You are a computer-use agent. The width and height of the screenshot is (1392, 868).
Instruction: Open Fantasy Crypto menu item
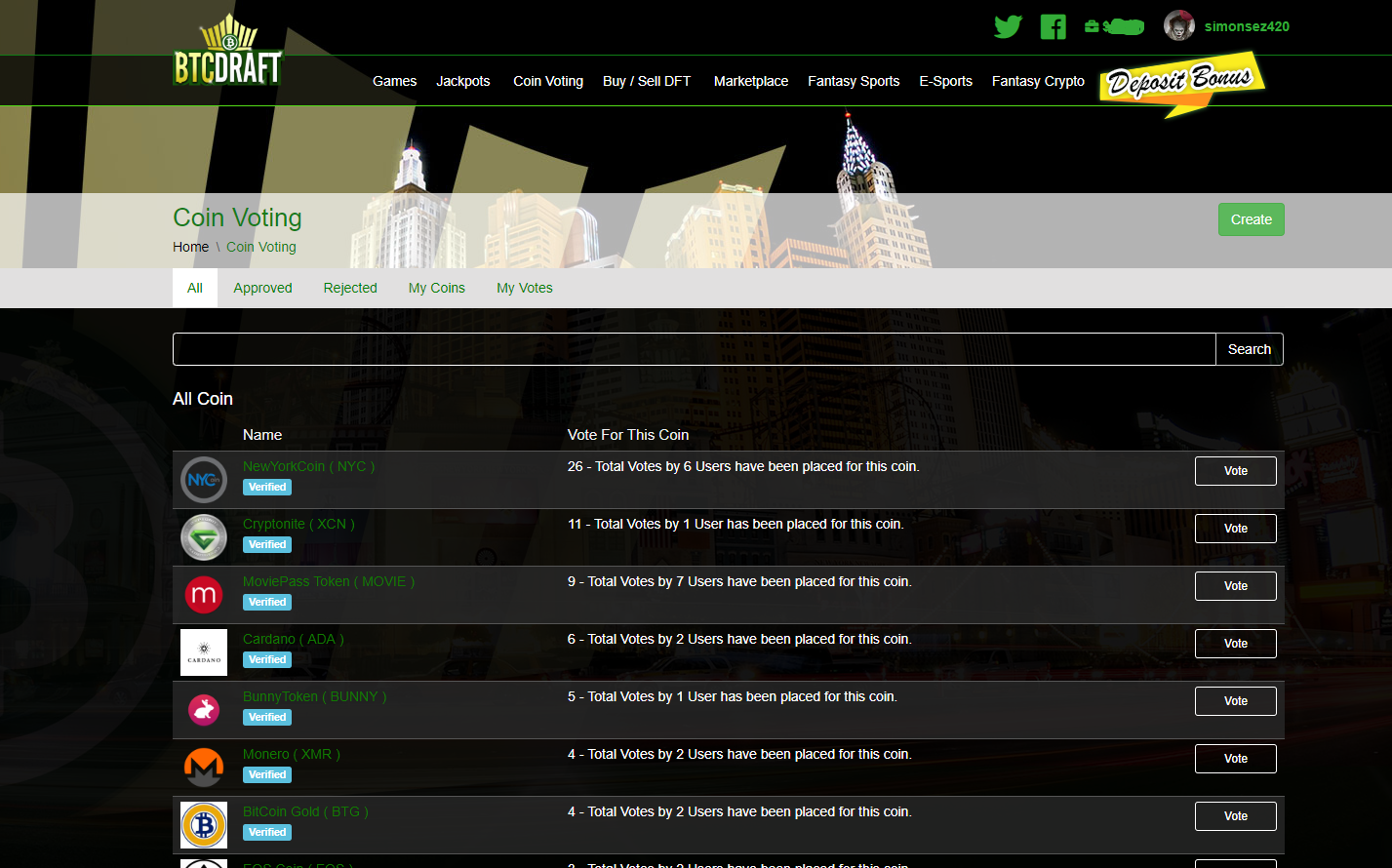[1038, 81]
